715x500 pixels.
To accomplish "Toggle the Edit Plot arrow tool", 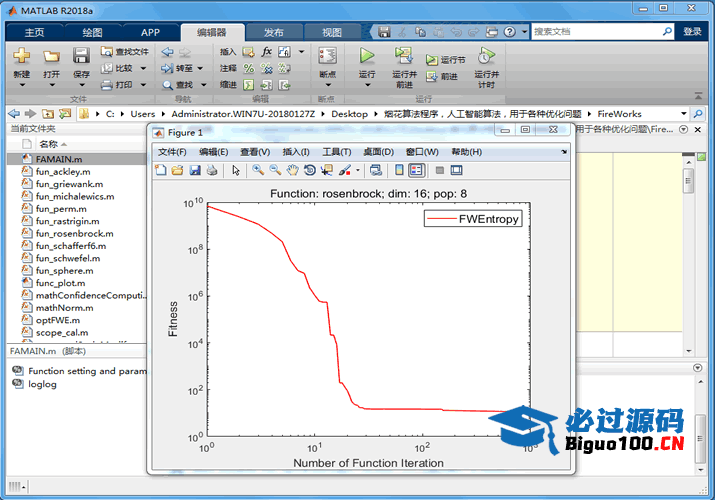I will coord(236,170).
